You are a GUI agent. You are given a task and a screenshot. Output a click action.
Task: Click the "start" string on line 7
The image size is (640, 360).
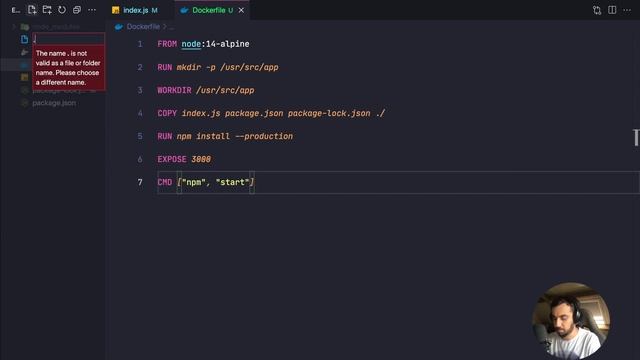(232, 182)
